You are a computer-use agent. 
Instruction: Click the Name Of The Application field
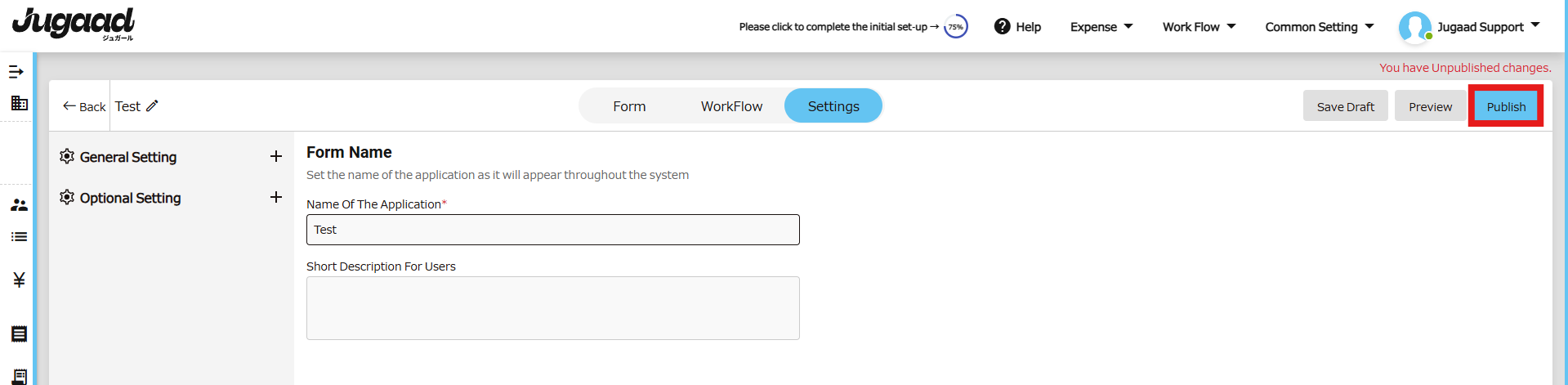pos(553,230)
